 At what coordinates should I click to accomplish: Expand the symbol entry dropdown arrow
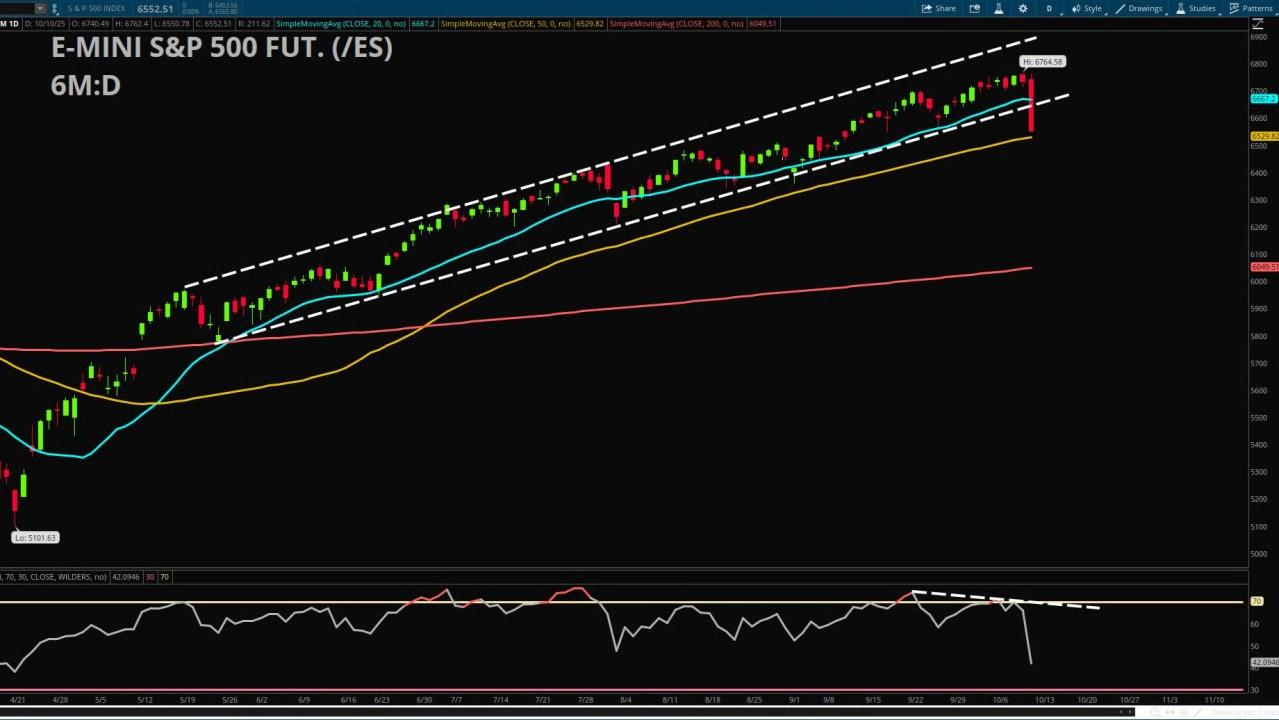click(40, 8)
